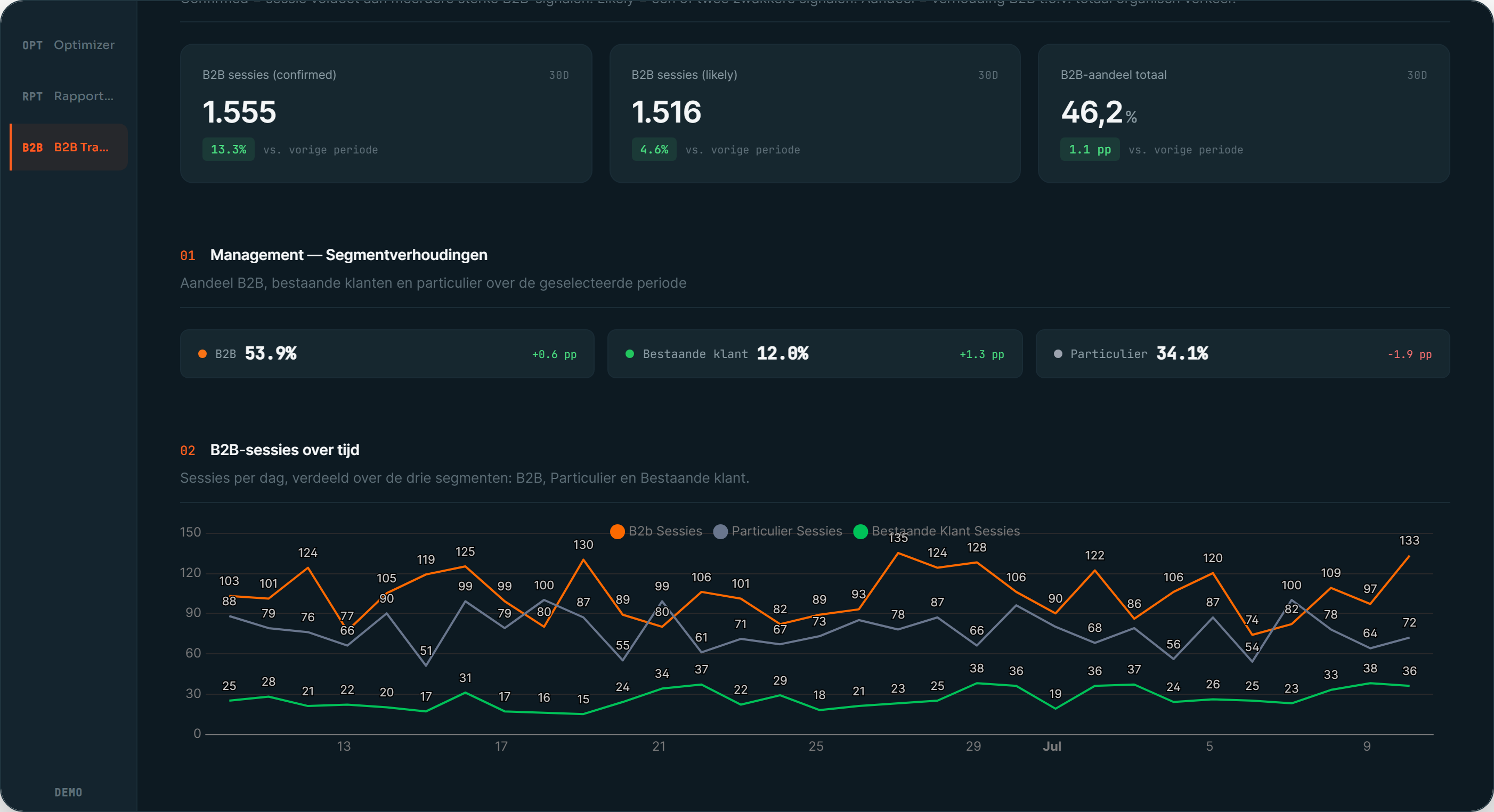Click the 1.1 pp change badge
Screen dimensions: 1494x812
pos(1090,149)
